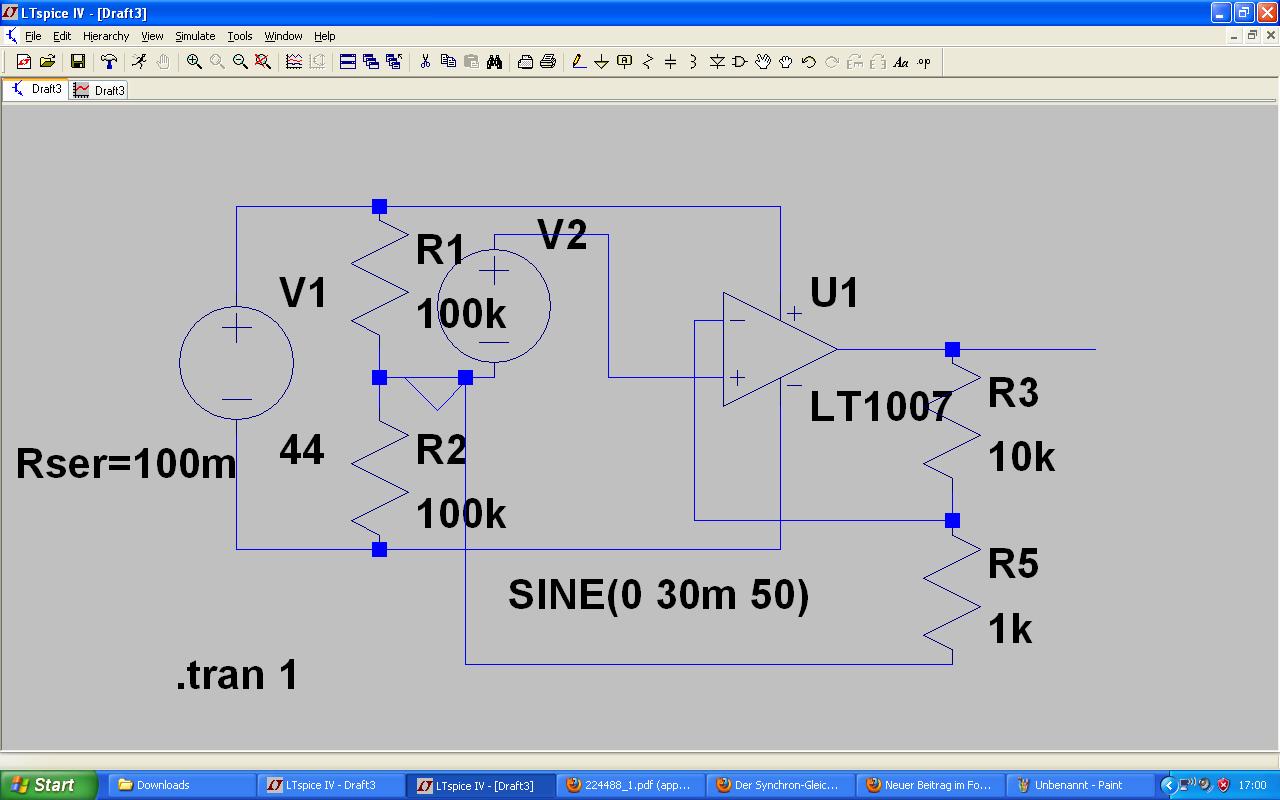Switch to Unbenannt - Paint taskbar button
Viewport: 1280px width, 800px height.
[1081, 785]
